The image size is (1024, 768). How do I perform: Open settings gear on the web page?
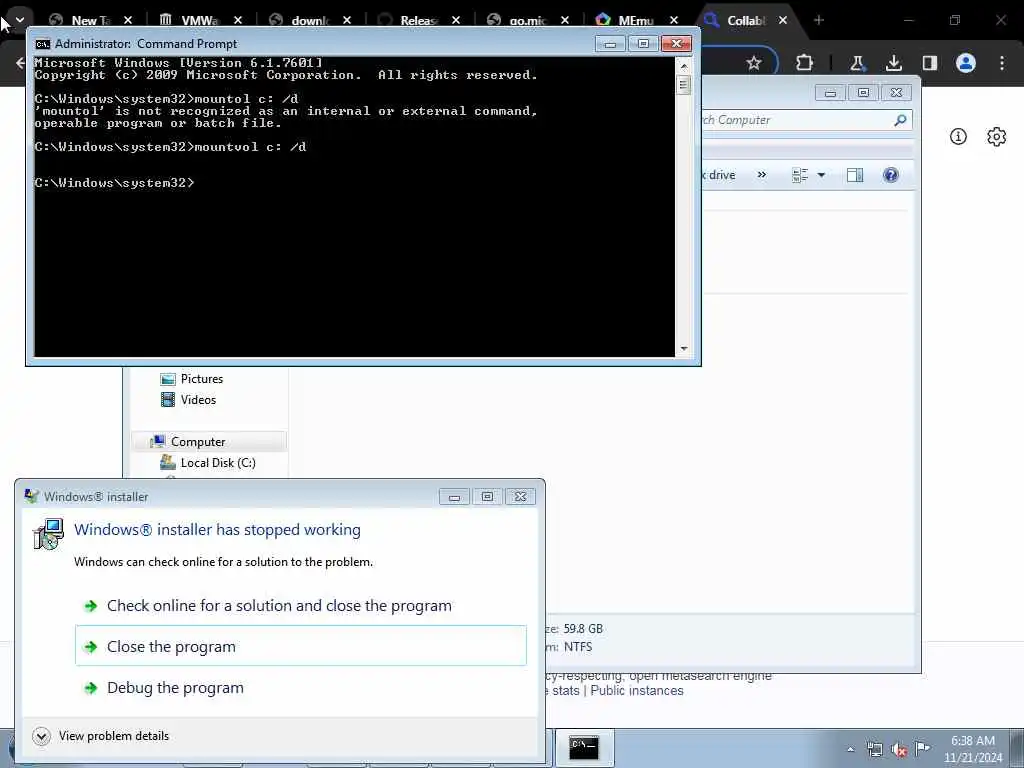(x=996, y=136)
